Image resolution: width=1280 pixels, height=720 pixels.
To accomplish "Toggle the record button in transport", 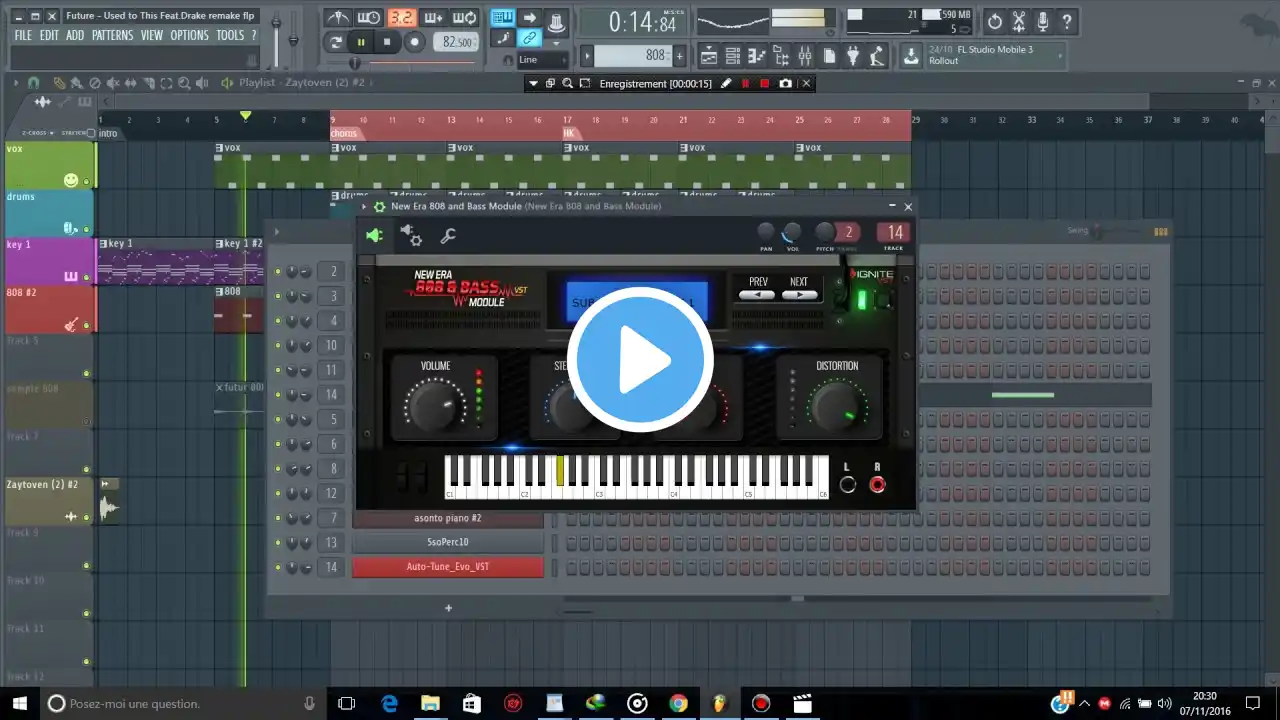I will tap(414, 42).
